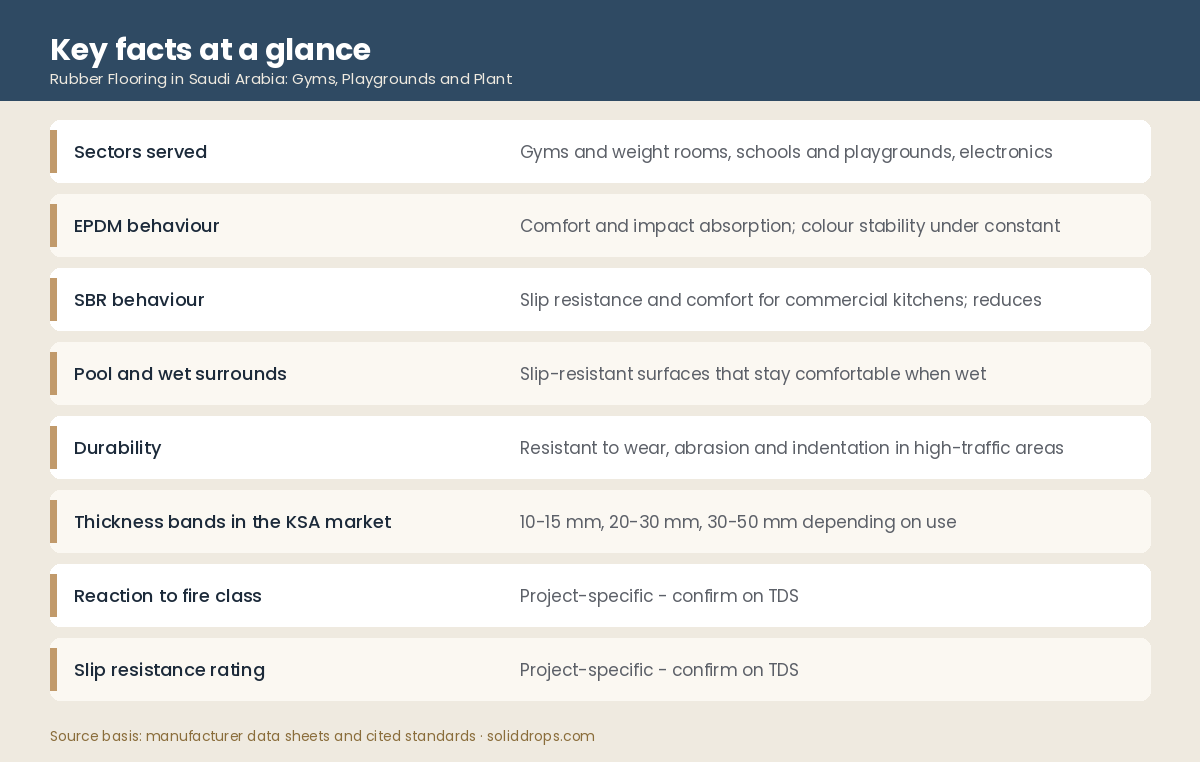Select the slip rating 'confirm on TDS' value
Image resolution: width=1200 pixels, height=762 pixels.
point(659,670)
